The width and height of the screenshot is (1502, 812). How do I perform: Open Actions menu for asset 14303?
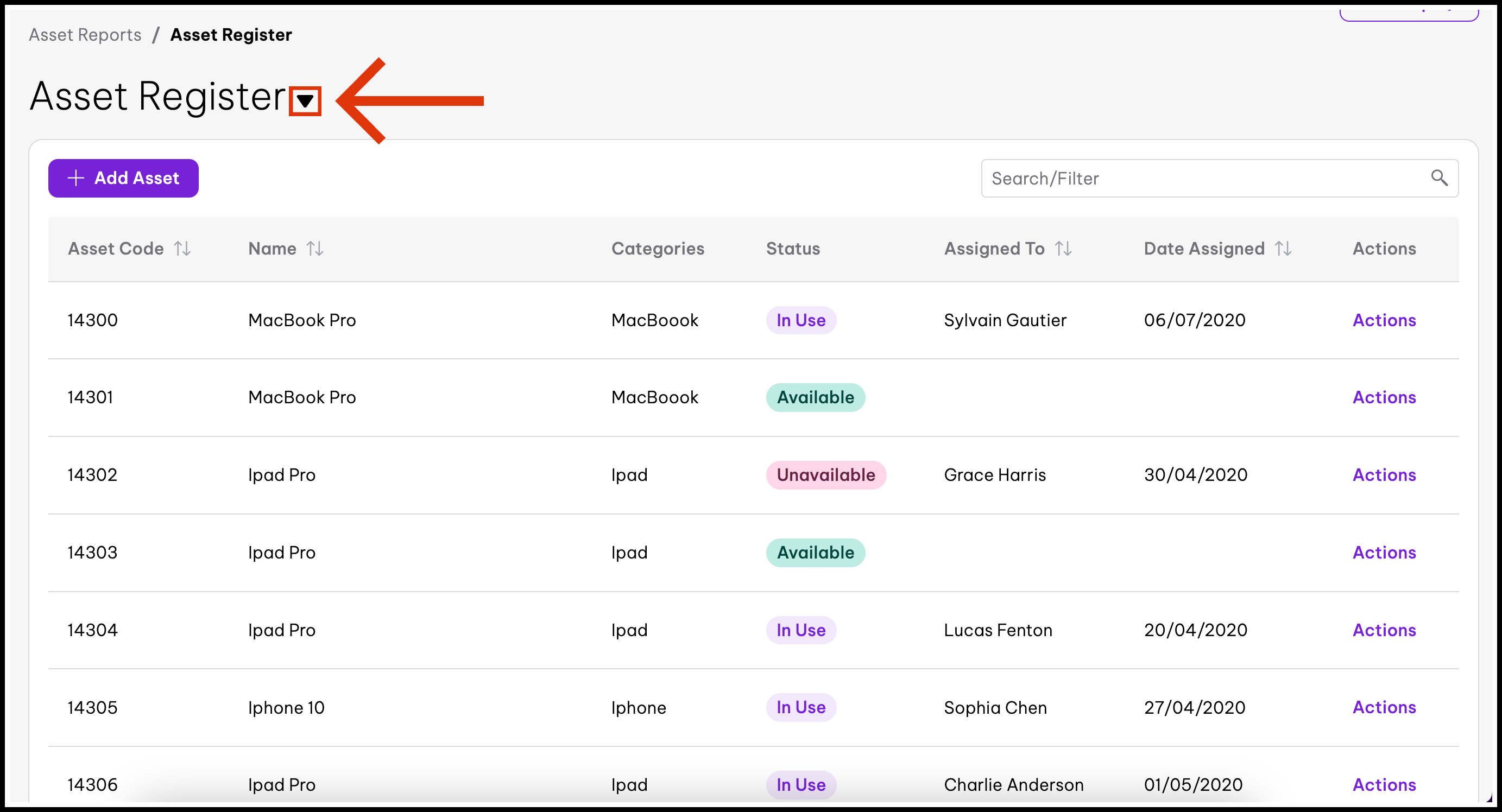click(1384, 553)
